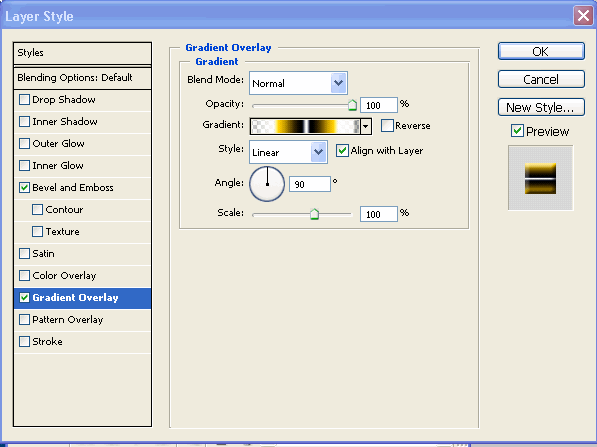Screen dimensions: 597x447
Task: Click the Angle dial control
Action: tap(267, 184)
